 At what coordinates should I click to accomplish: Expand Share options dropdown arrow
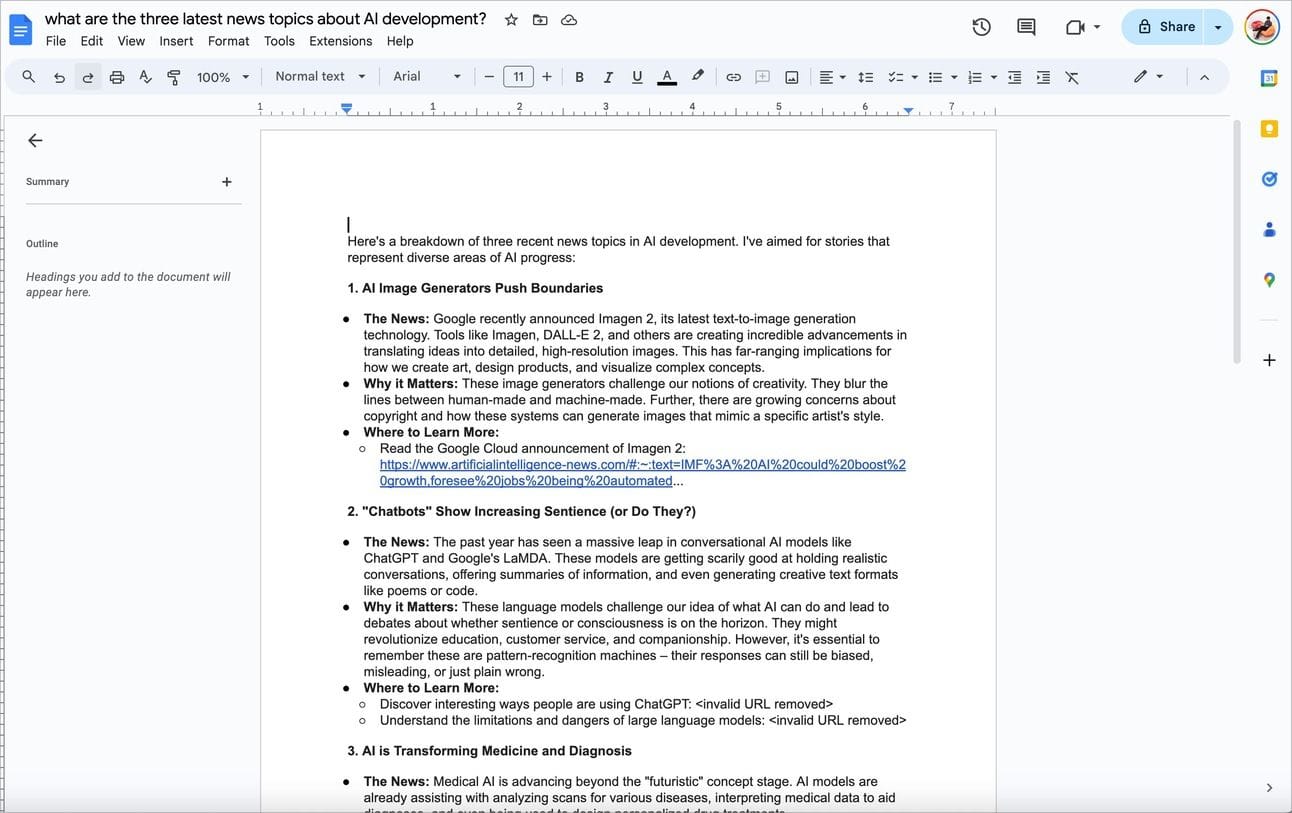tap(1218, 27)
